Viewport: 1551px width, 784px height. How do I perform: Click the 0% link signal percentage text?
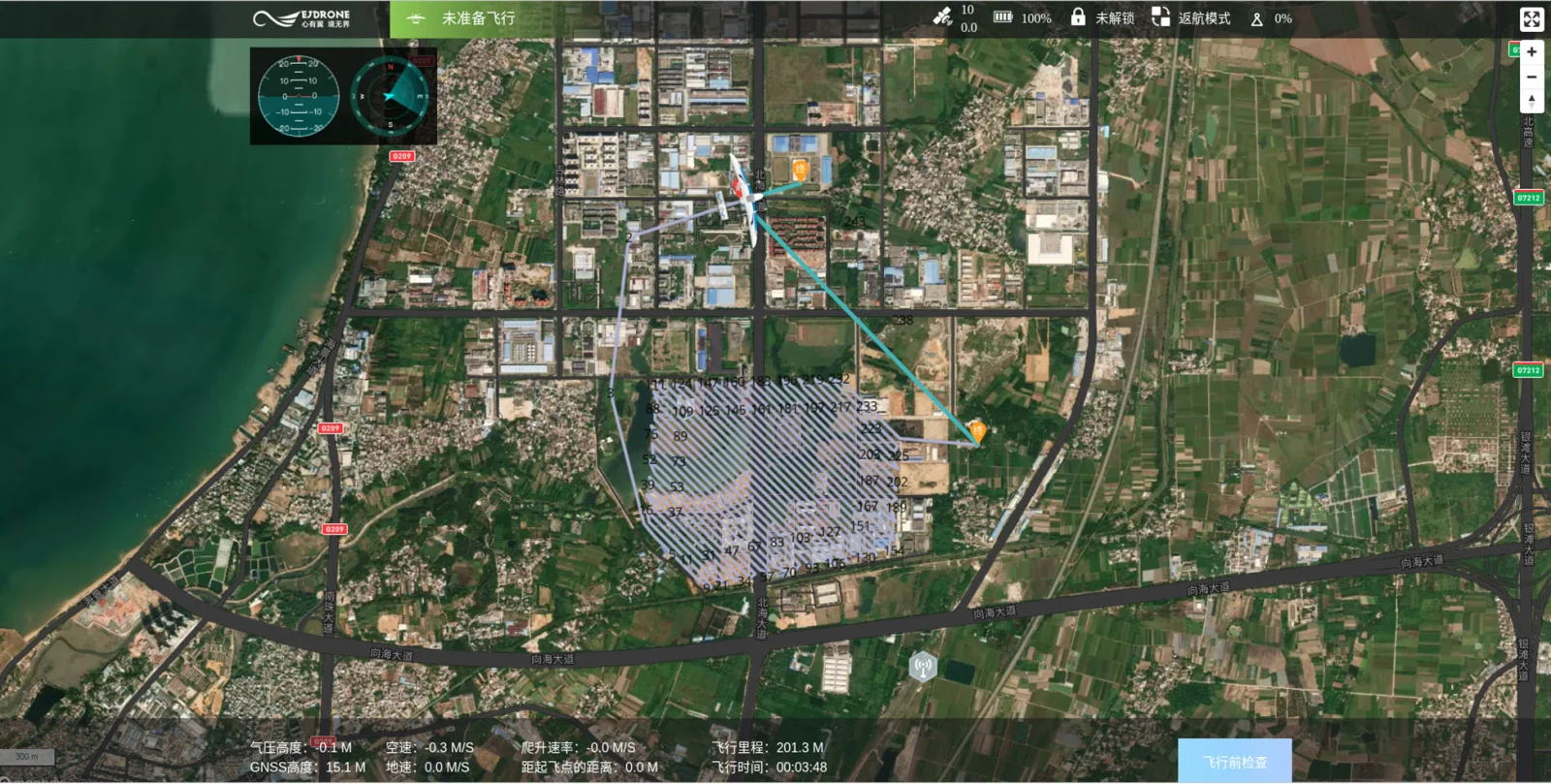[1282, 18]
